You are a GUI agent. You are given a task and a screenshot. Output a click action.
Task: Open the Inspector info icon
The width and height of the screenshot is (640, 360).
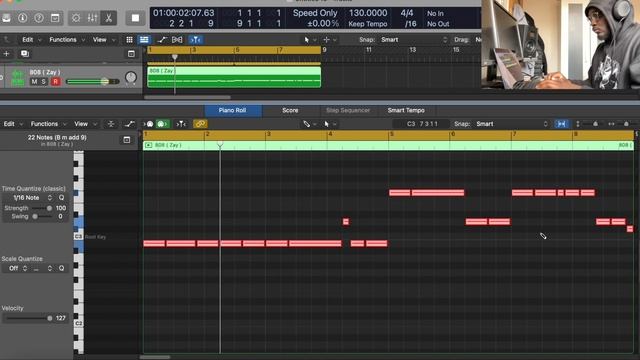(22, 18)
